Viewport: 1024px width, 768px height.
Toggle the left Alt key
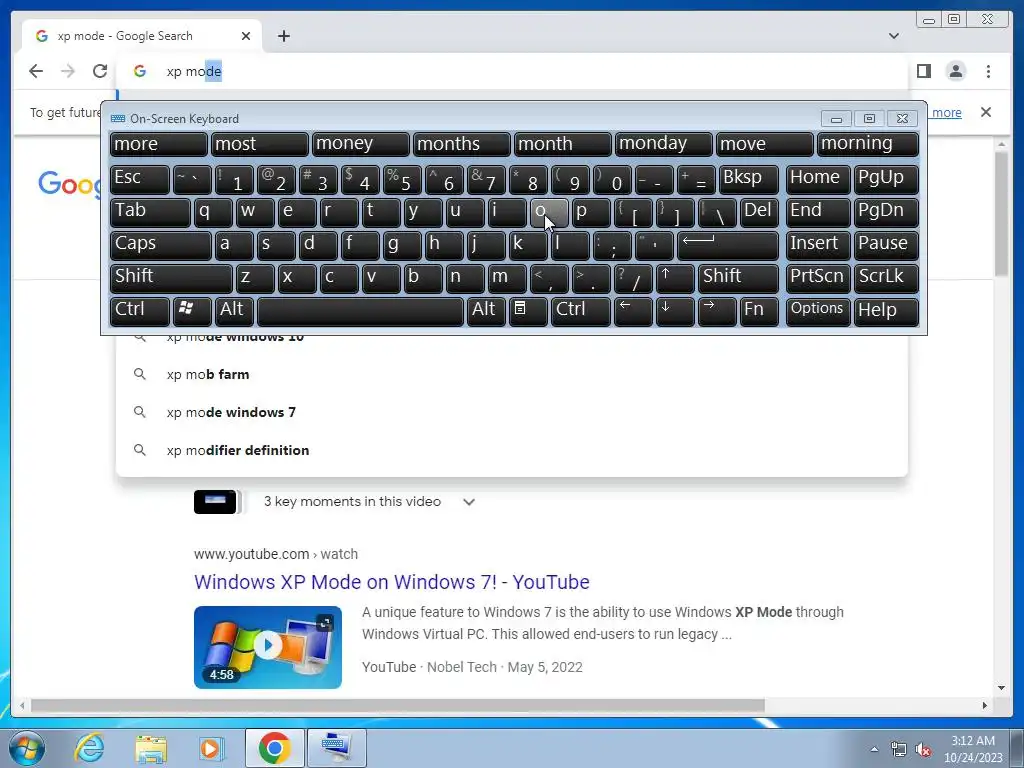[234, 312]
